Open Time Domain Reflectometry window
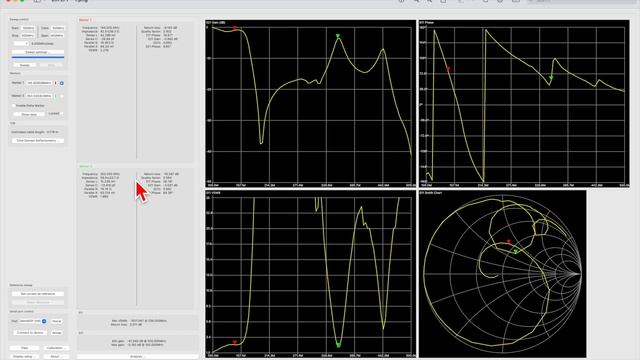The width and height of the screenshot is (640, 360). click(x=38, y=140)
